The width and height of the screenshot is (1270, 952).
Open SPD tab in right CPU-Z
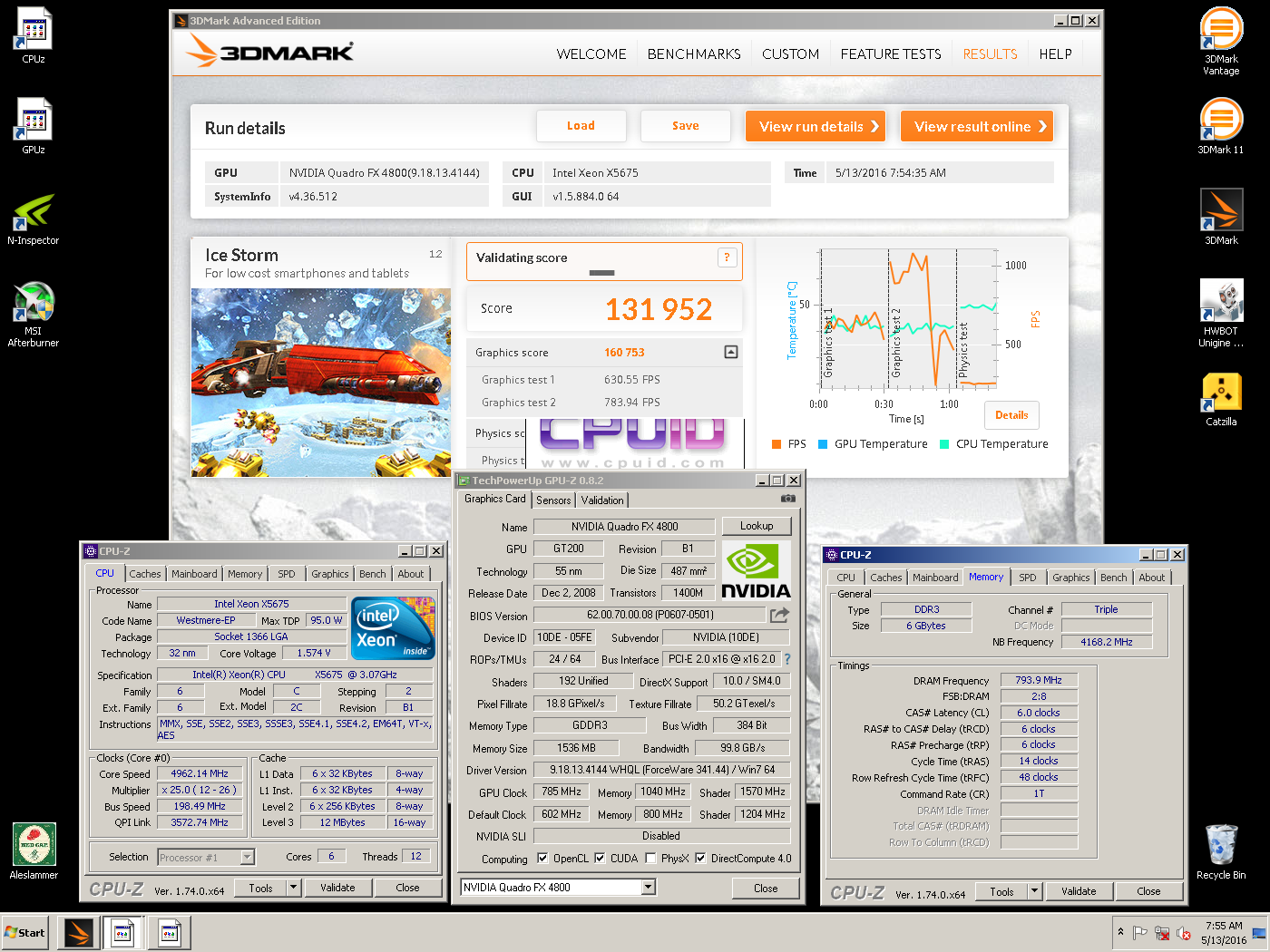pyautogui.click(x=1027, y=578)
